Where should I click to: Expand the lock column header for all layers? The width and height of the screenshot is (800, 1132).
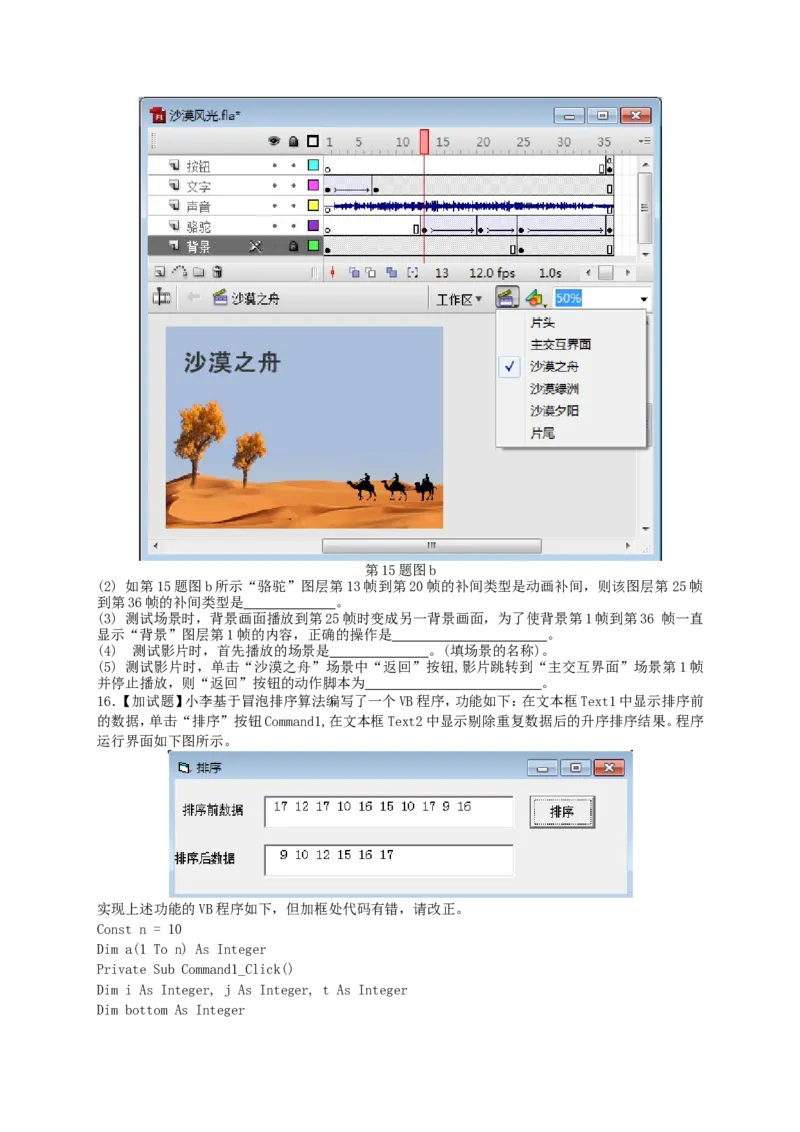pyautogui.click(x=293, y=142)
